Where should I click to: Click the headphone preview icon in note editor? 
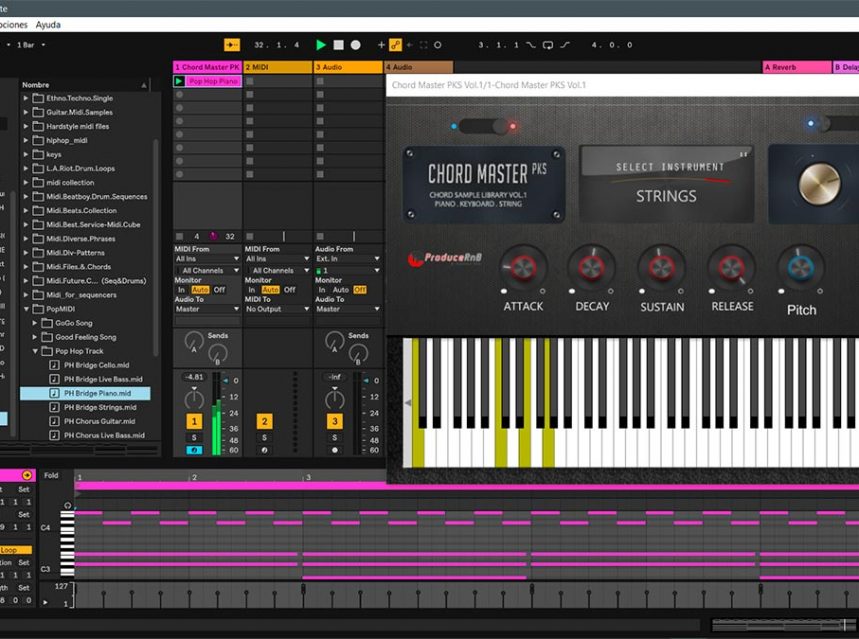67,505
